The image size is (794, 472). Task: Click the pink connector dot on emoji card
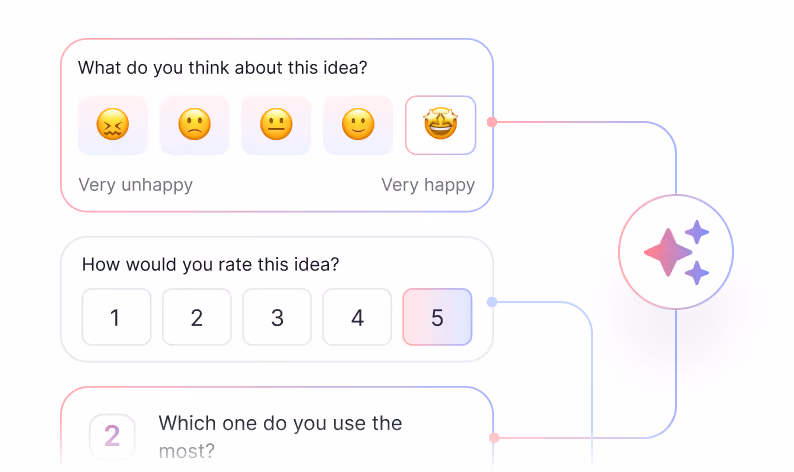(492, 122)
